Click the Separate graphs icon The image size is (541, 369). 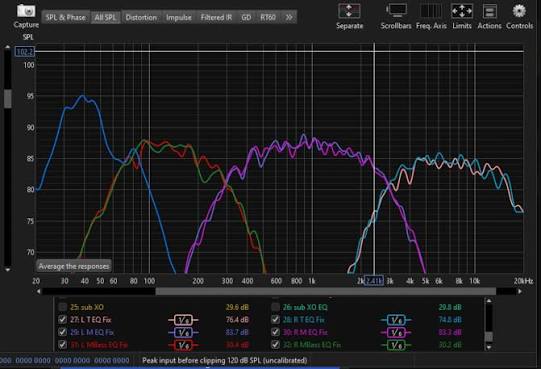point(349,11)
